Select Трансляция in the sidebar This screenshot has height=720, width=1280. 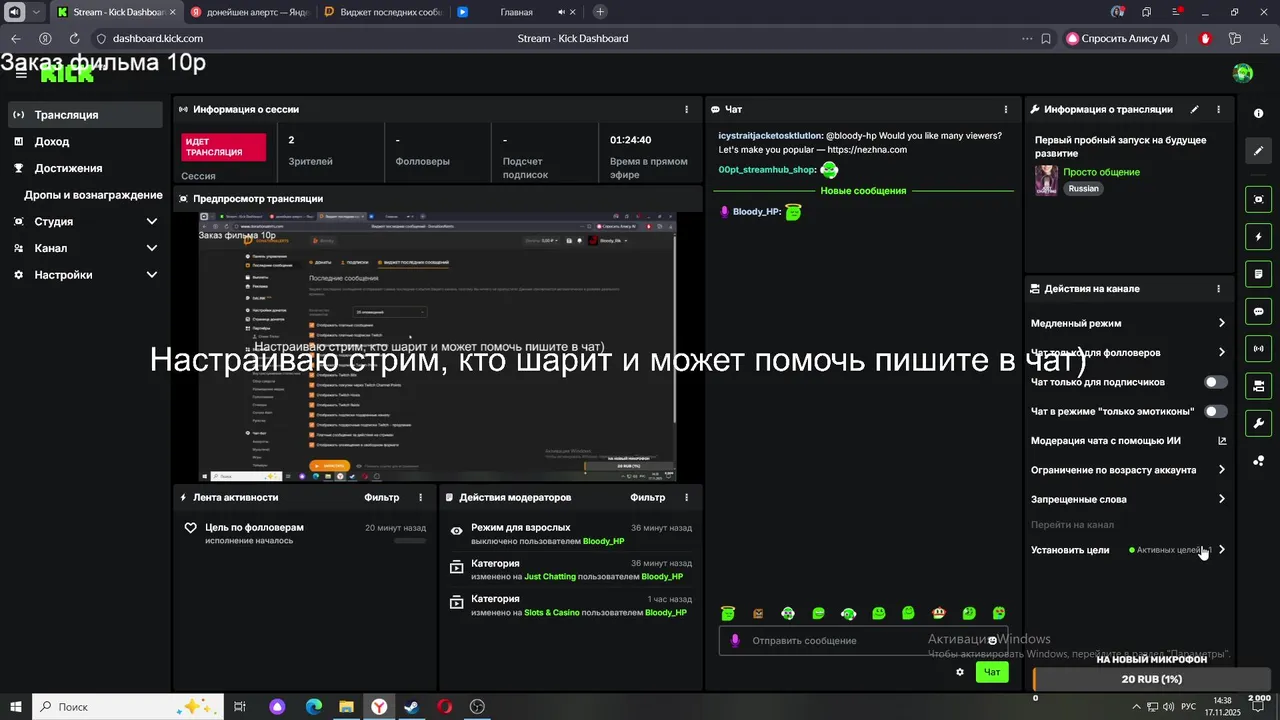coord(84,115)
